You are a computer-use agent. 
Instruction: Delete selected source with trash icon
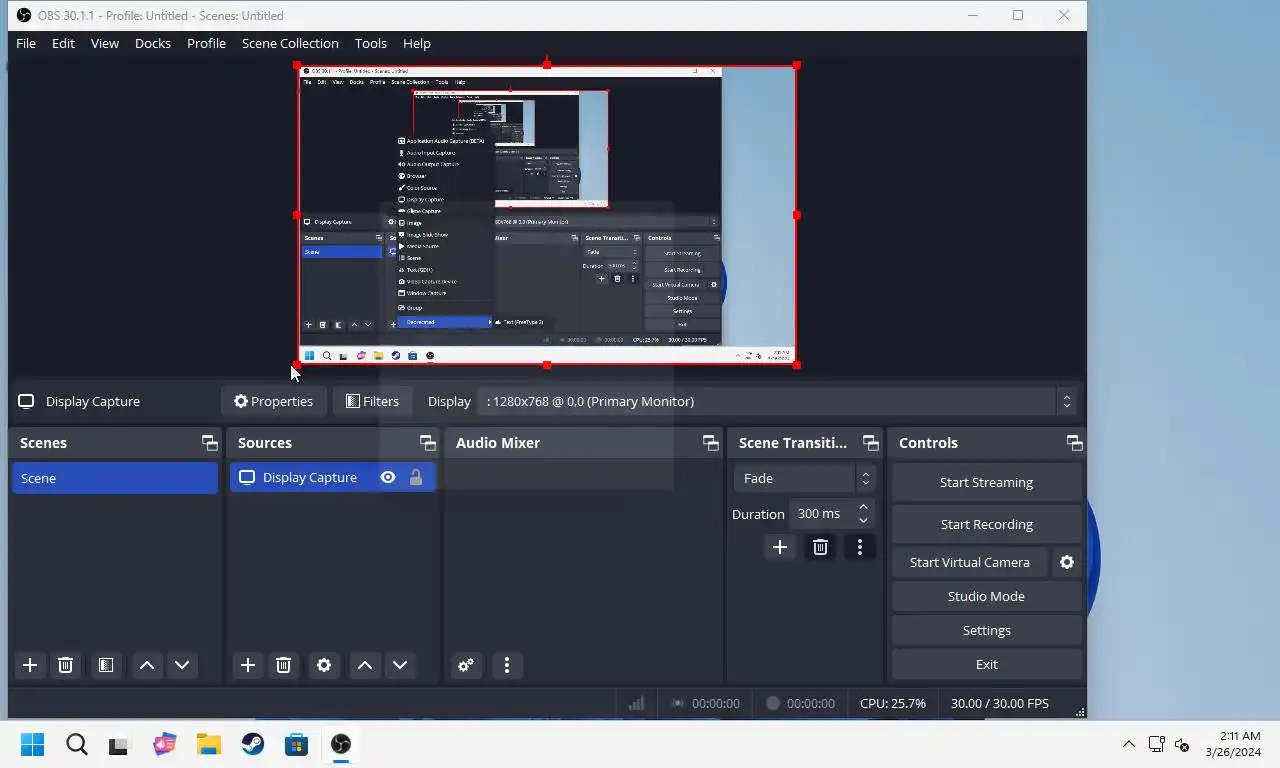[283, 665]
